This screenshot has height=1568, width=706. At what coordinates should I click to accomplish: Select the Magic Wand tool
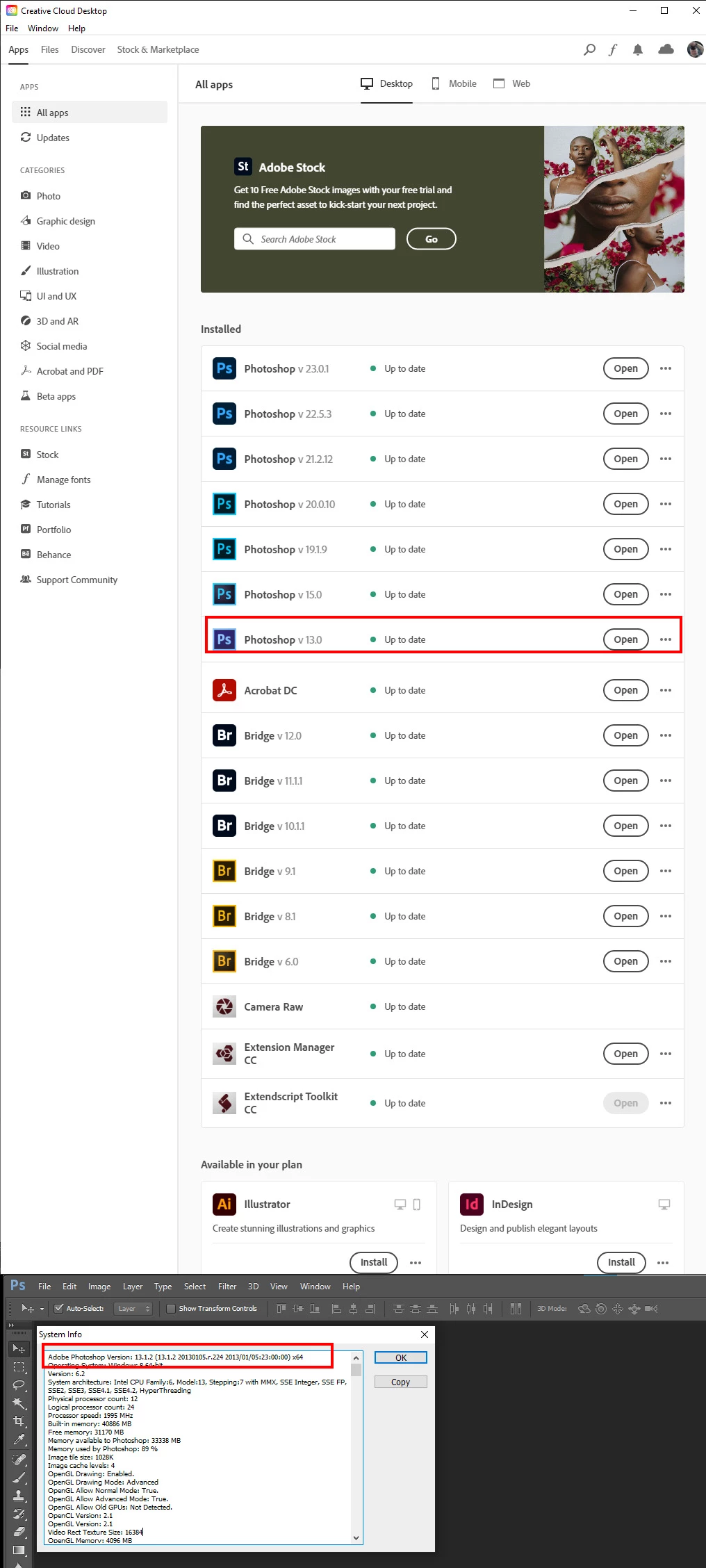[x=19, y=1403]
